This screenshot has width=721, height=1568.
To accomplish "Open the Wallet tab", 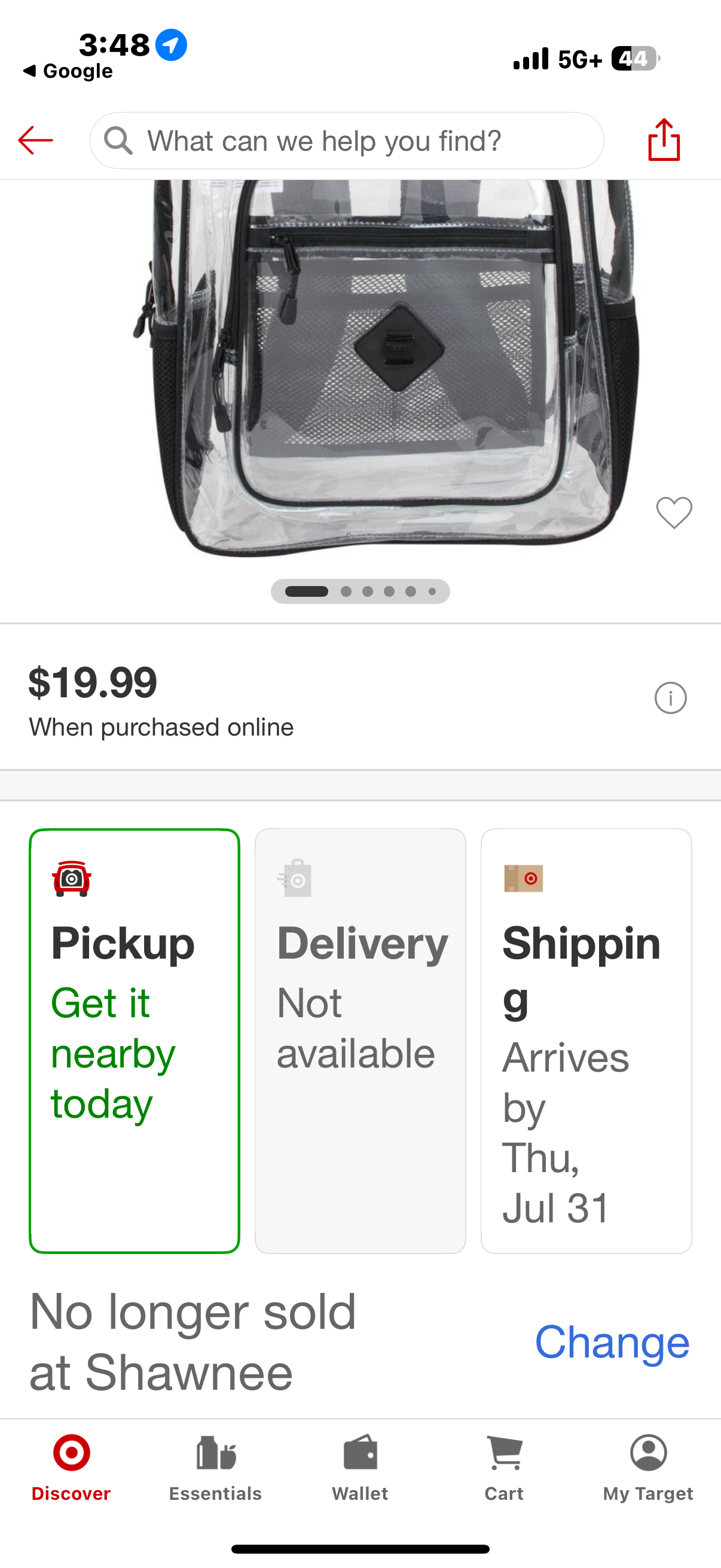I will [x=360, y=1467].
